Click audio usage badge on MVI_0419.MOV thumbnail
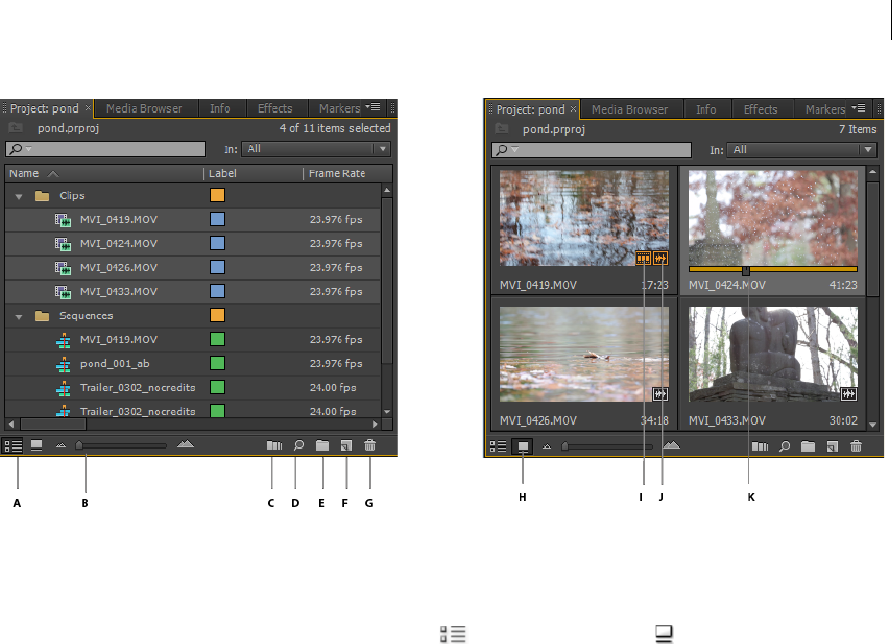892x644 pixels. pos(660,258)
